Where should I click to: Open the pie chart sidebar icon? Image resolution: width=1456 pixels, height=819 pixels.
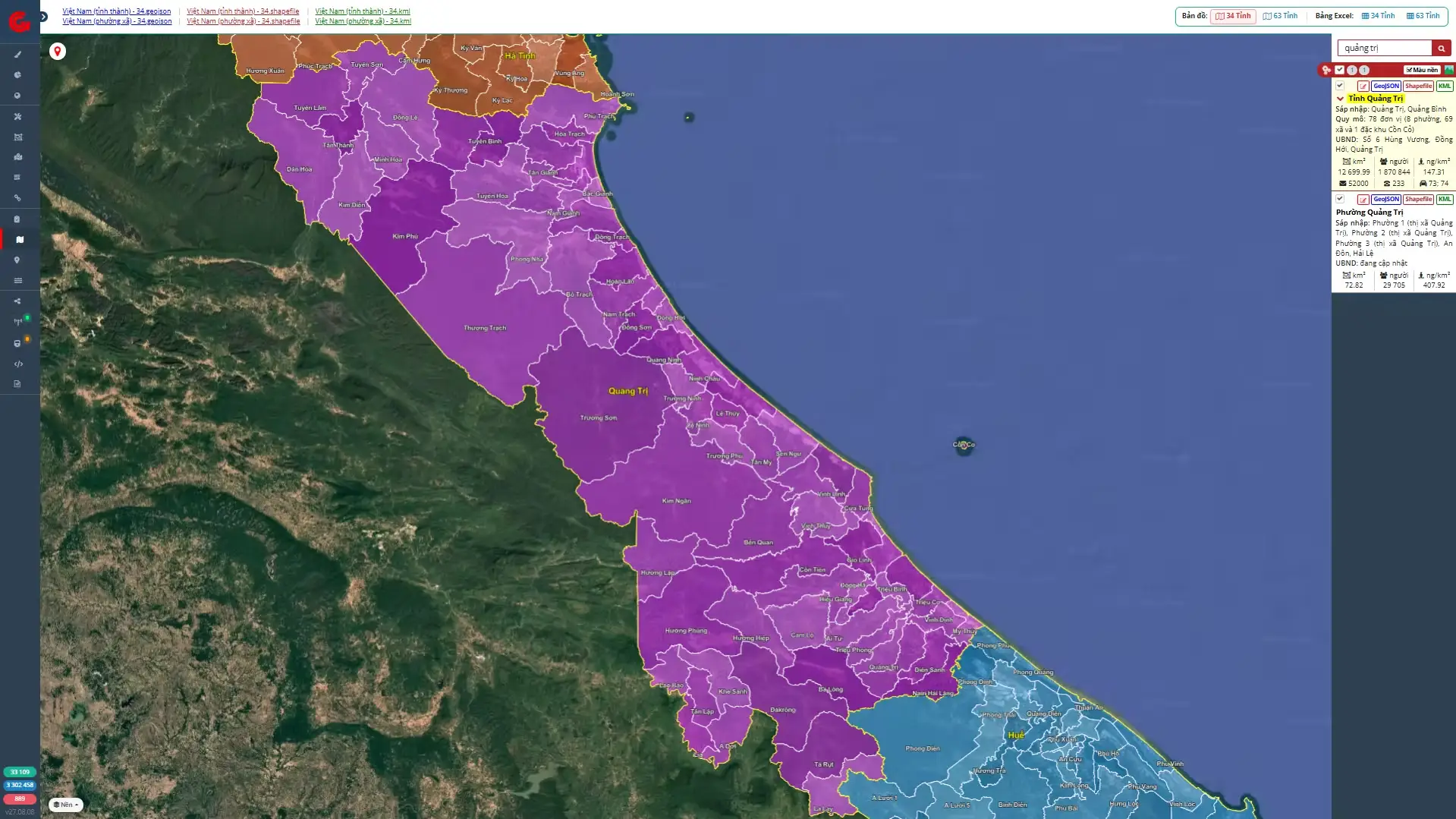pyautogui.click(x=17, y=75)
